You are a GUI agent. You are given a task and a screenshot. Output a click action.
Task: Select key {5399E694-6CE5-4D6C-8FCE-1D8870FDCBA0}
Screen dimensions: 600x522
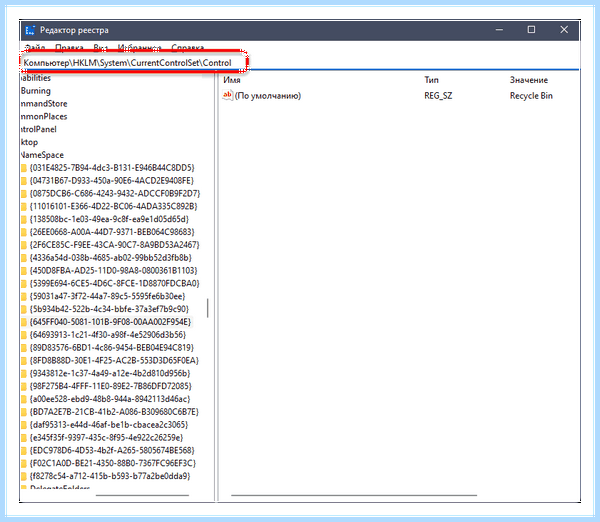click(x=114, y=283)
